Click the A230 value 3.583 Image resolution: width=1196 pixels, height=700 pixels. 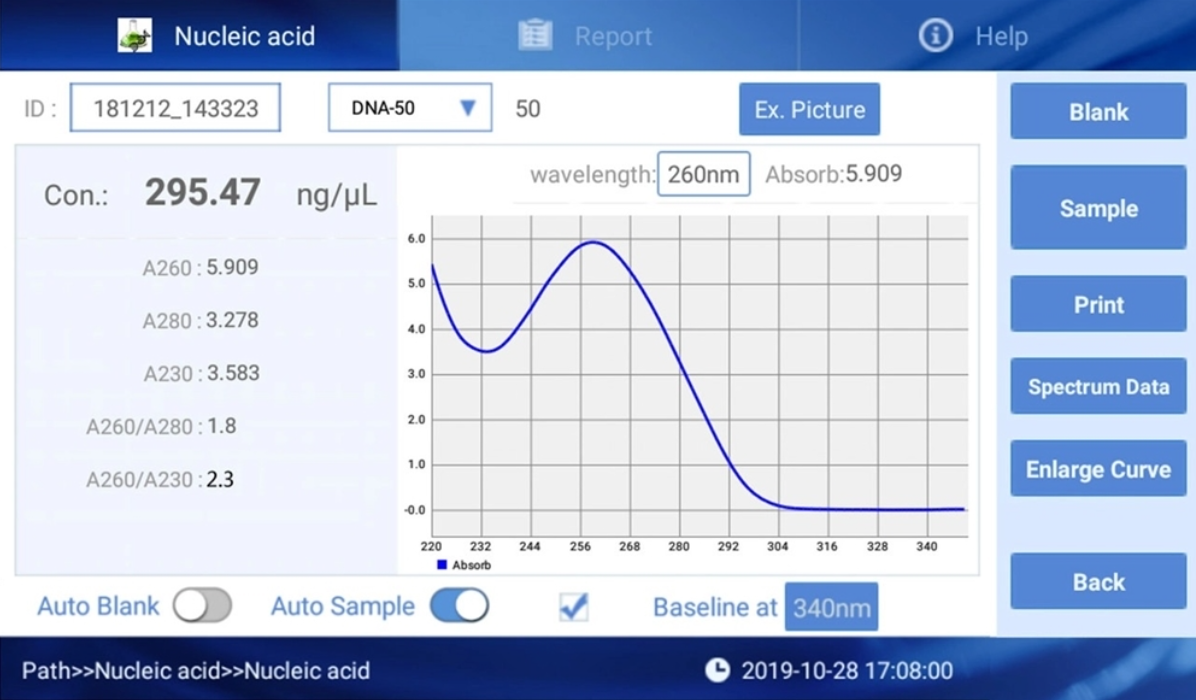click(x=233, y=373)
